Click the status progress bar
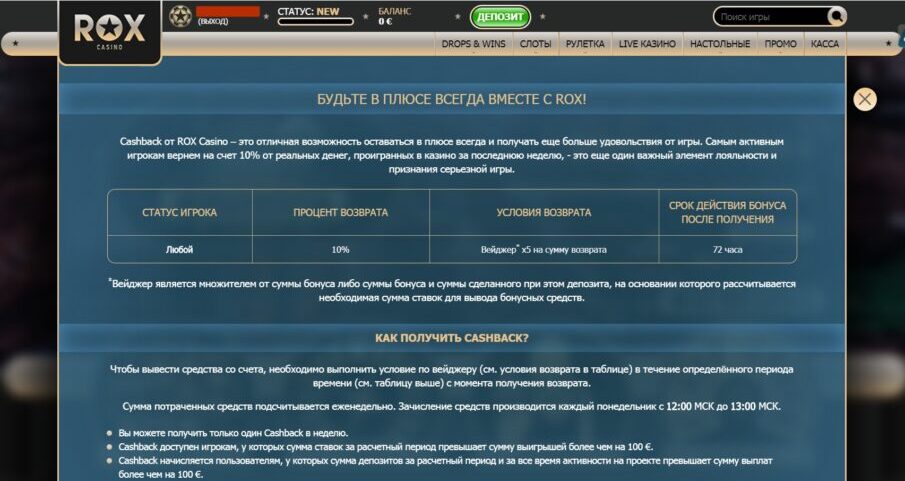The width and height of the screenshot is (905, 481). (x=316, y=22)
